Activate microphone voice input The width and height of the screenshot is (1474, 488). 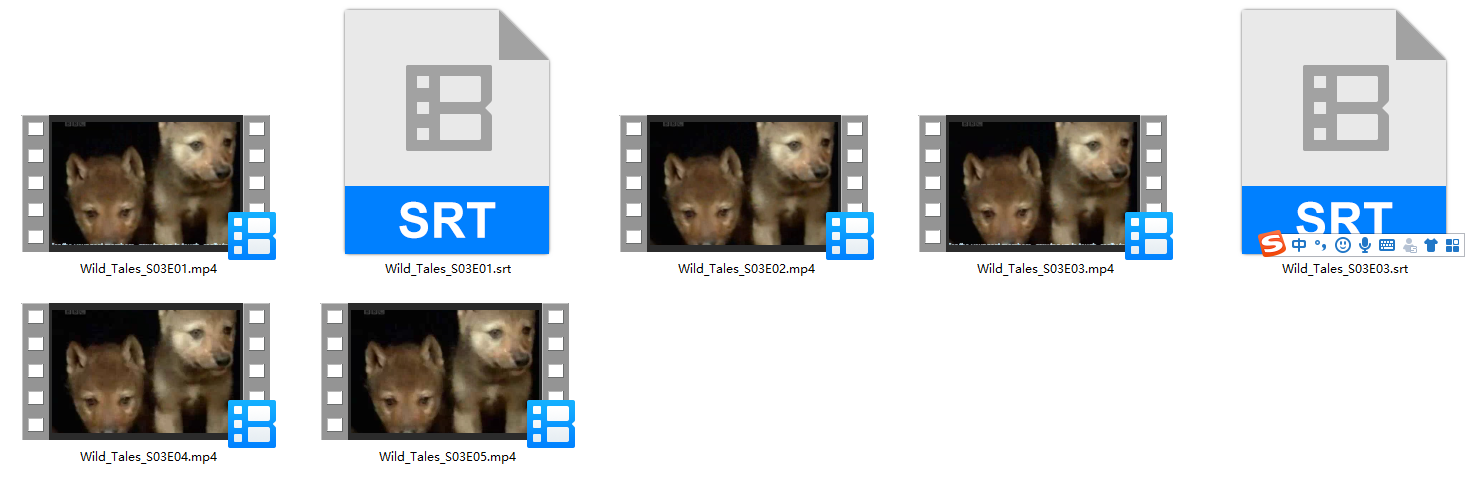1364,245
